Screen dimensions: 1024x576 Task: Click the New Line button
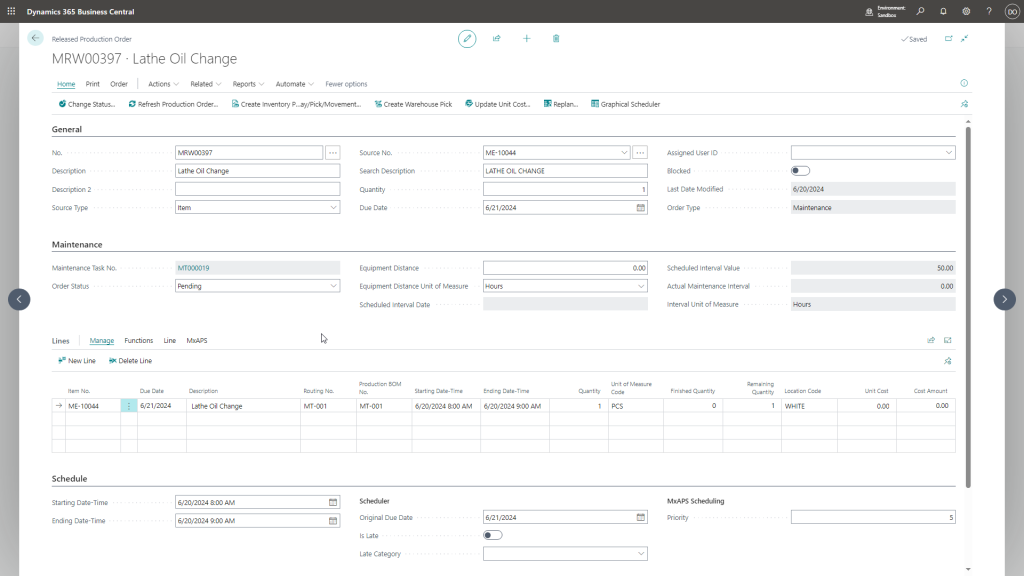coord(77,360)
